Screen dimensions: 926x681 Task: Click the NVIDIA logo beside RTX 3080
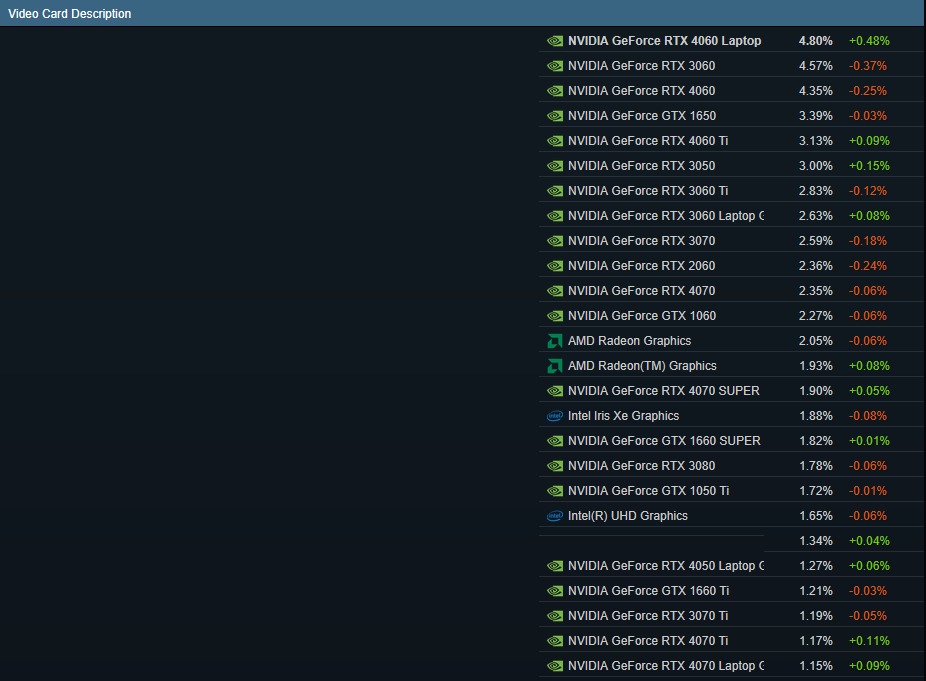(x=555, y=466)
